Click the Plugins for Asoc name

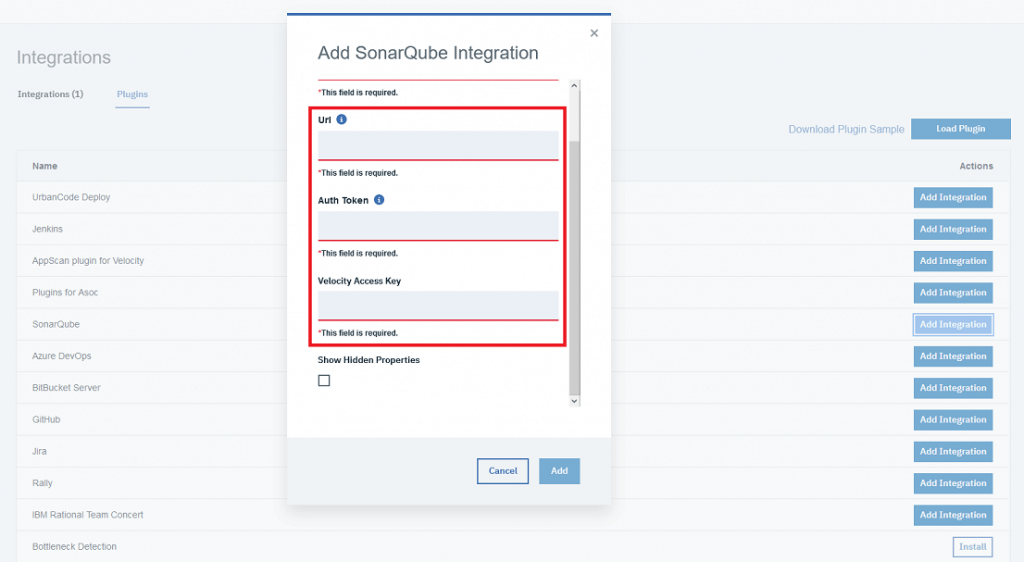click(65, 292)
